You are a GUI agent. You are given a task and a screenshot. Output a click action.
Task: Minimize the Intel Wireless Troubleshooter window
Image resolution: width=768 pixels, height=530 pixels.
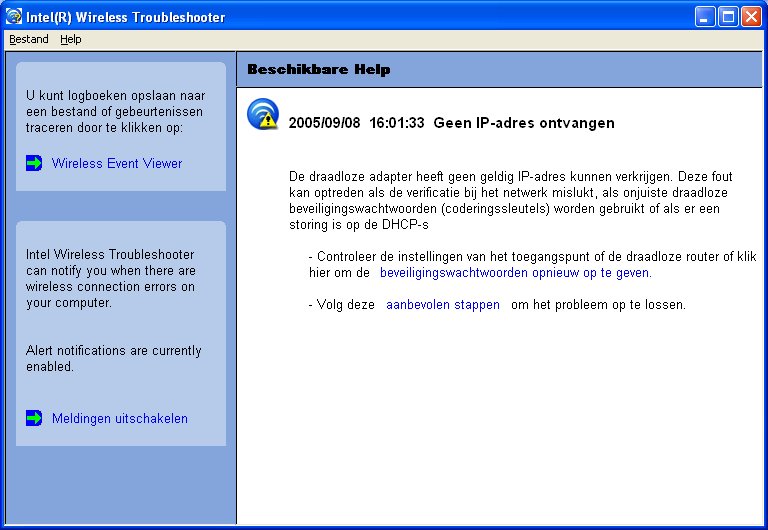click(705, 17)
